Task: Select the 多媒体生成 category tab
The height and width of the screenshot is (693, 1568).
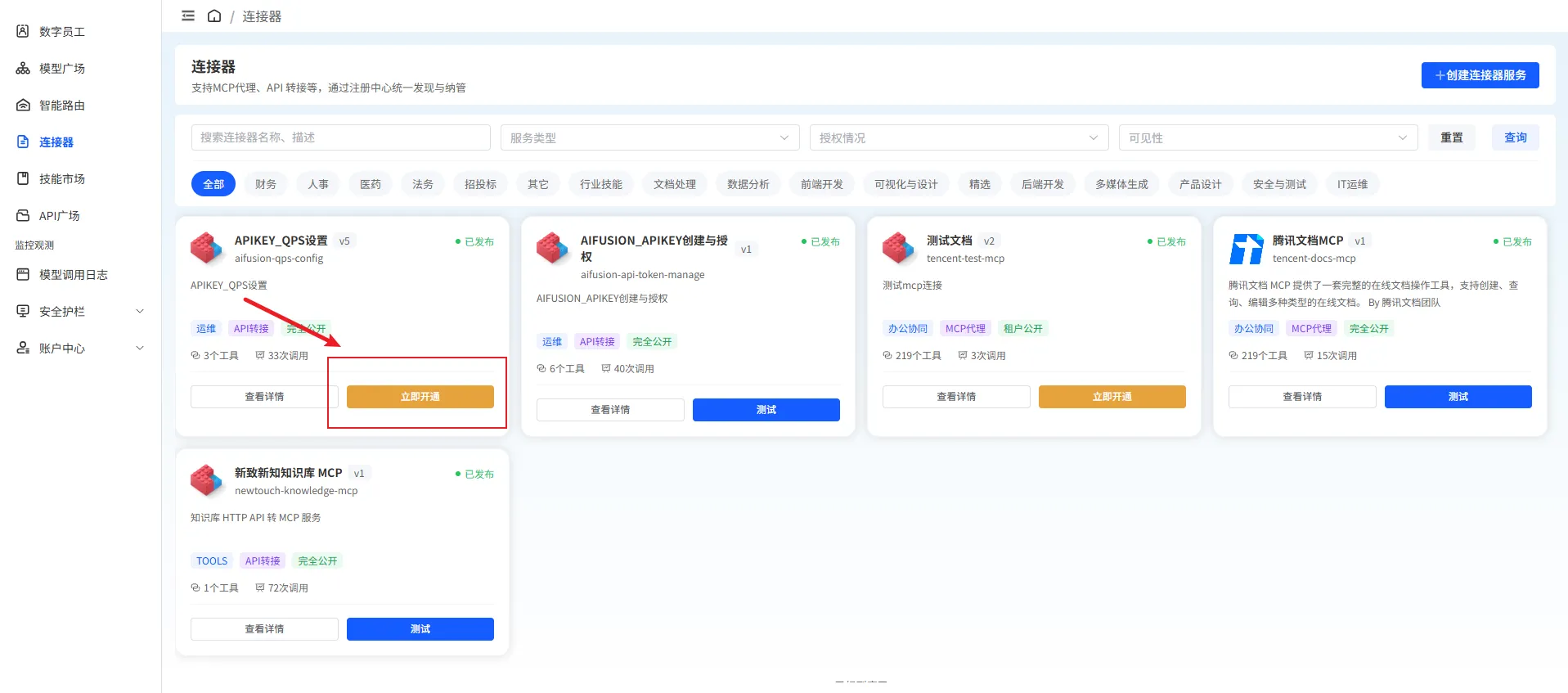Action: click(1122, 184)
